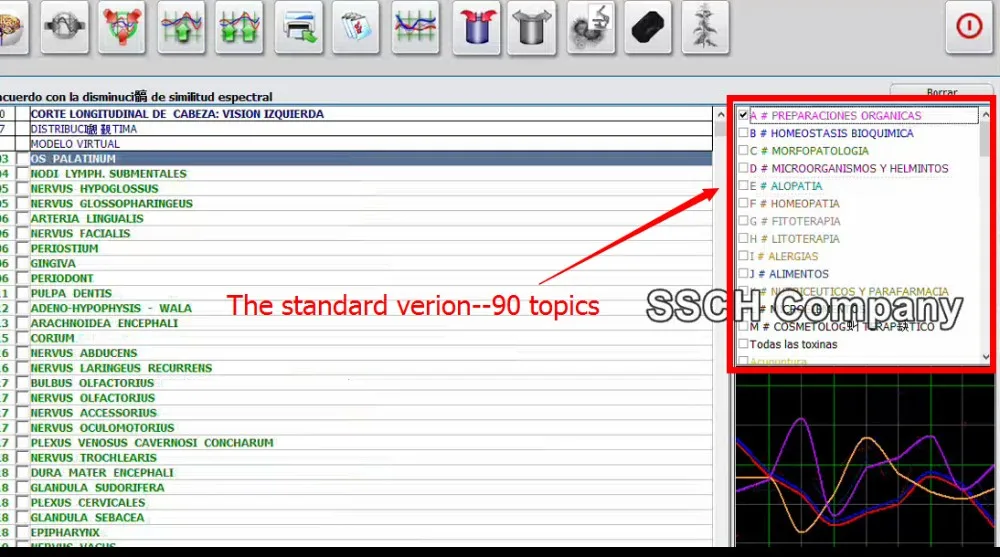Tick checkbox next to ARTERIA LINGUALIS
Image resolution: width=1000 pixels, height=557 pixels.
coord(22,219)
